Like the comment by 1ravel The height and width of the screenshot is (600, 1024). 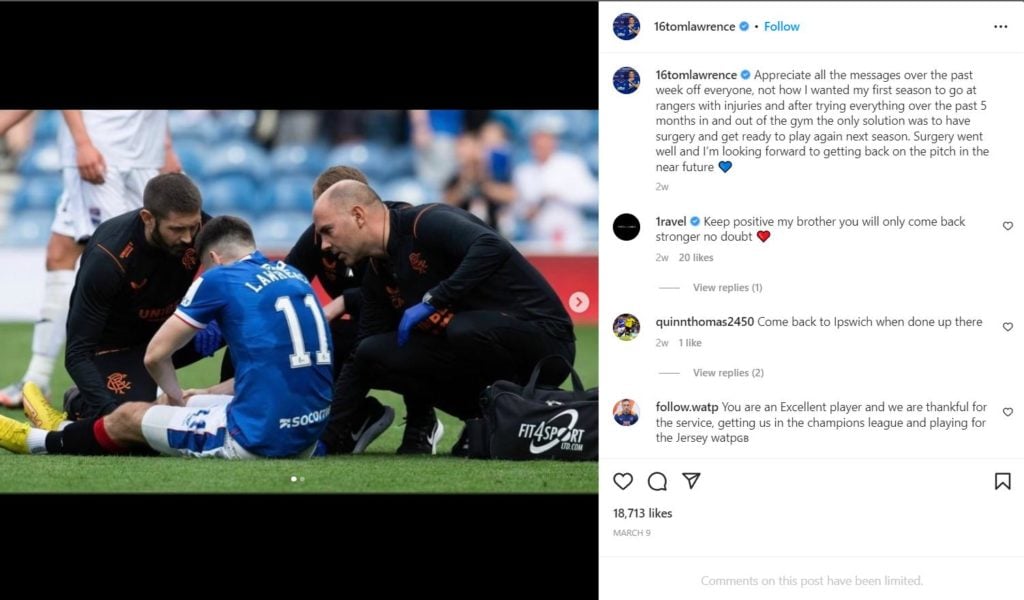click(1008, 226)
